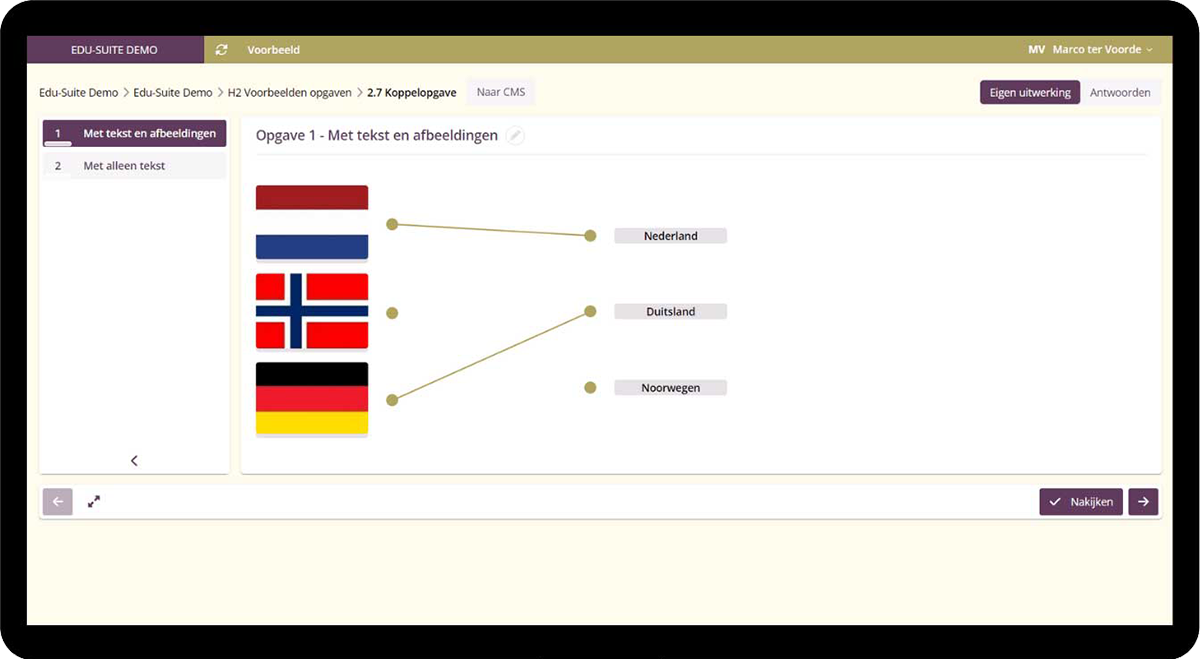Select the connector dot left of Noorwegen
This screenshot has height=659, width=1200.
[590, 388]
